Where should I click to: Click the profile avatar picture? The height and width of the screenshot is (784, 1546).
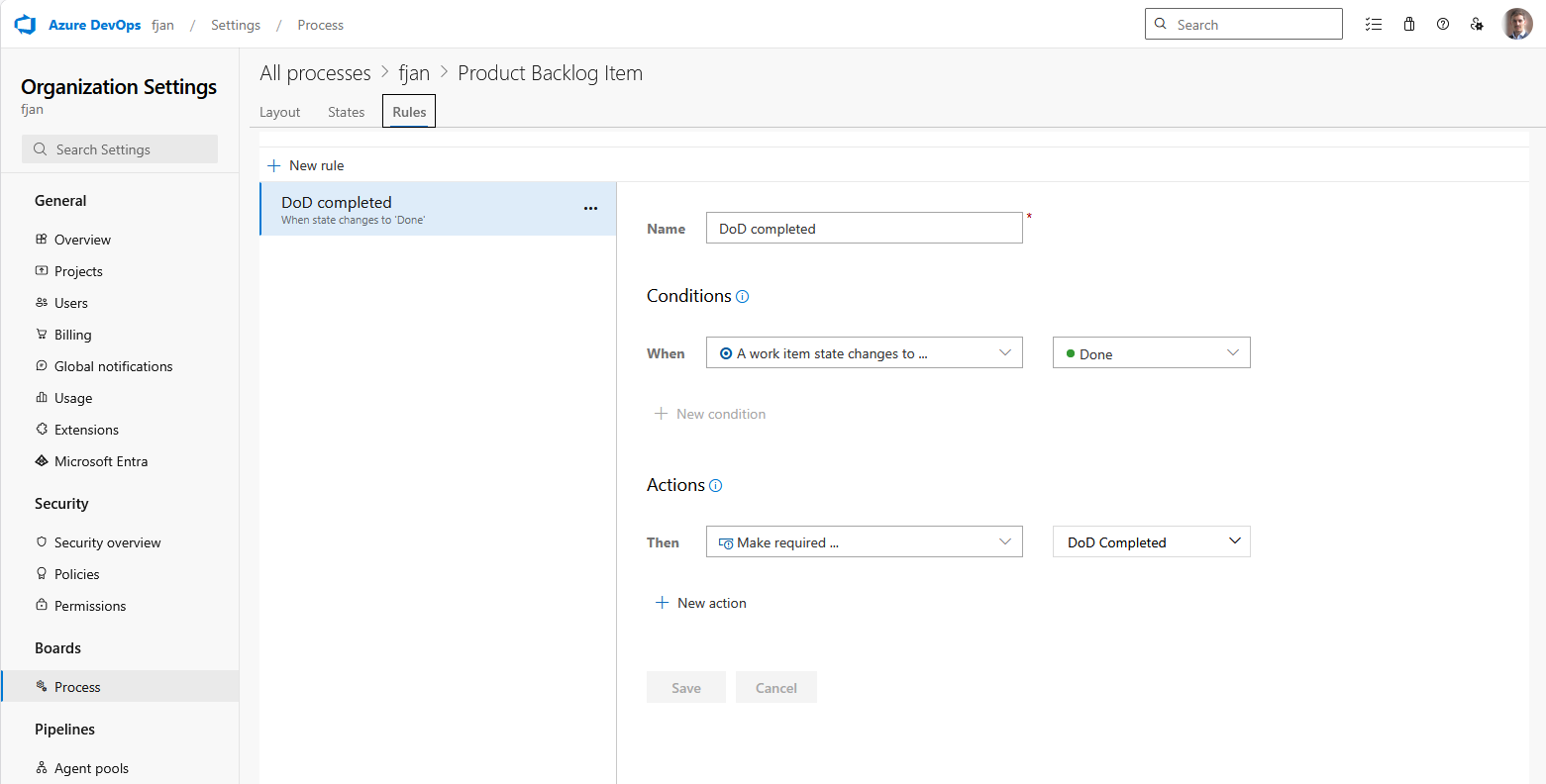tap(1517, 23)
